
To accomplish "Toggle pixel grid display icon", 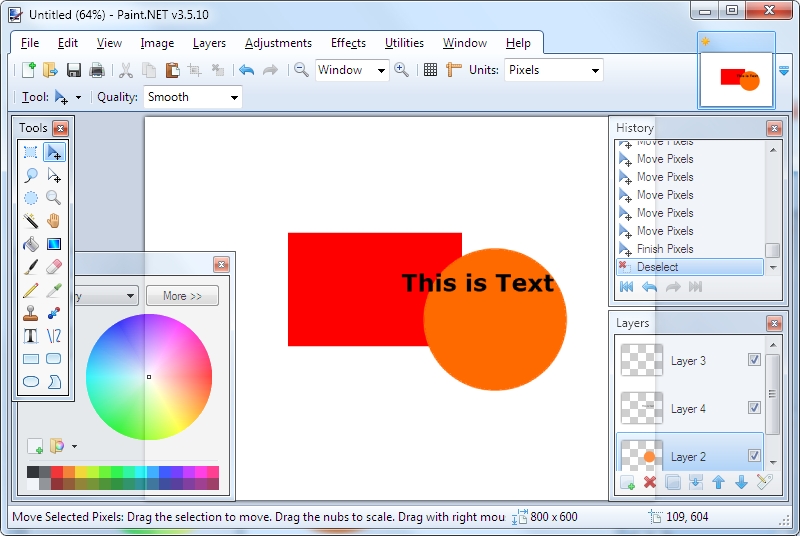I will (x=430, y=70).
